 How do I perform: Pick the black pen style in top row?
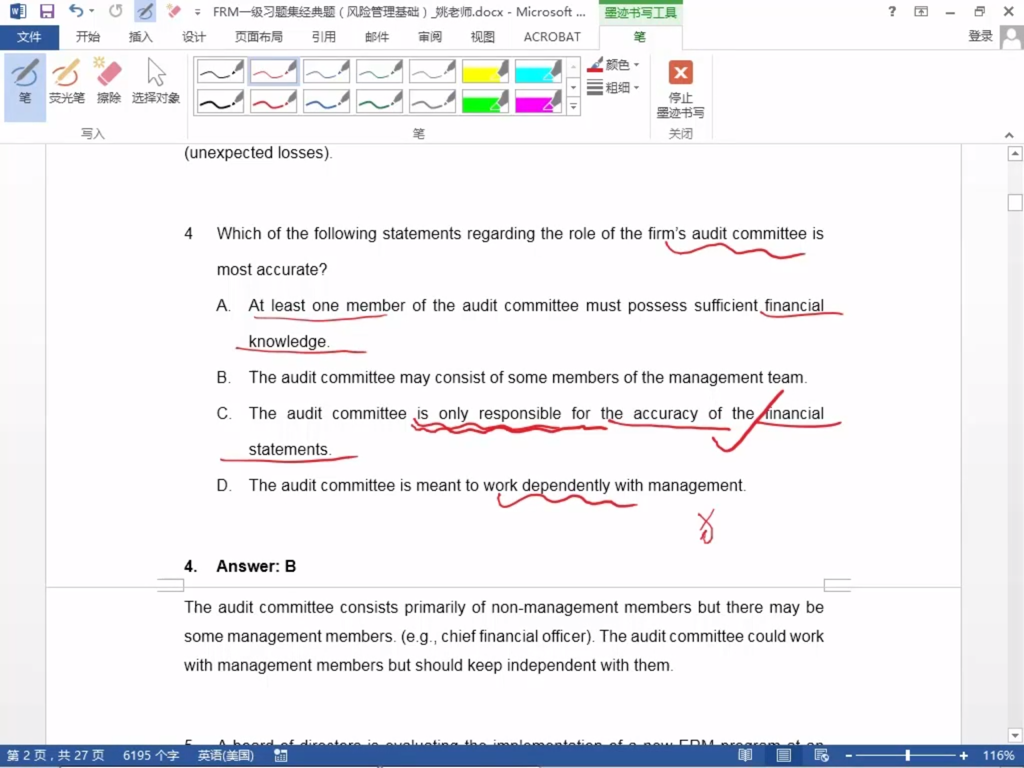coord(220,72)
